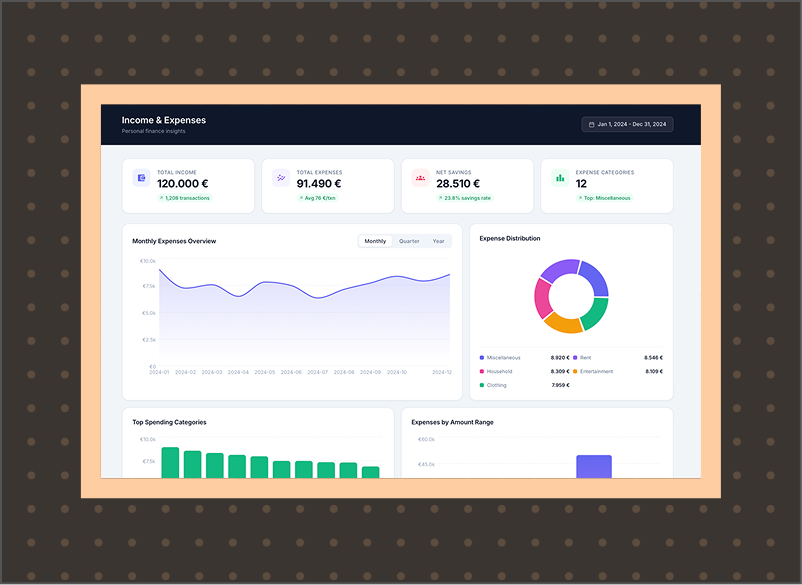This screenshot has width=802, height=585.
Task: Click the green Clothing legend dot
Action: coord(482,385)
